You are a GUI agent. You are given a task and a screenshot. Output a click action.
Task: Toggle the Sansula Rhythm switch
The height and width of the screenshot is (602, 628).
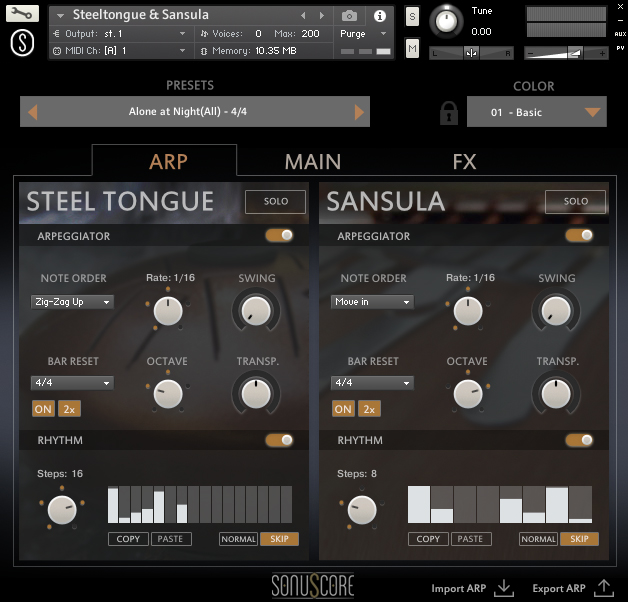pyautogui.click(x=579, y=440)
